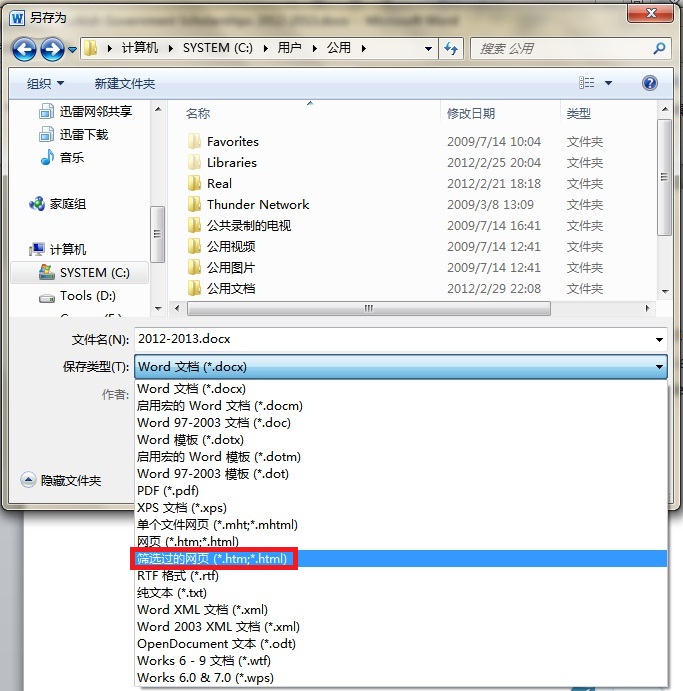
Task: Click 计算机 in the address breadcrumb
Action: click(140, 48)
